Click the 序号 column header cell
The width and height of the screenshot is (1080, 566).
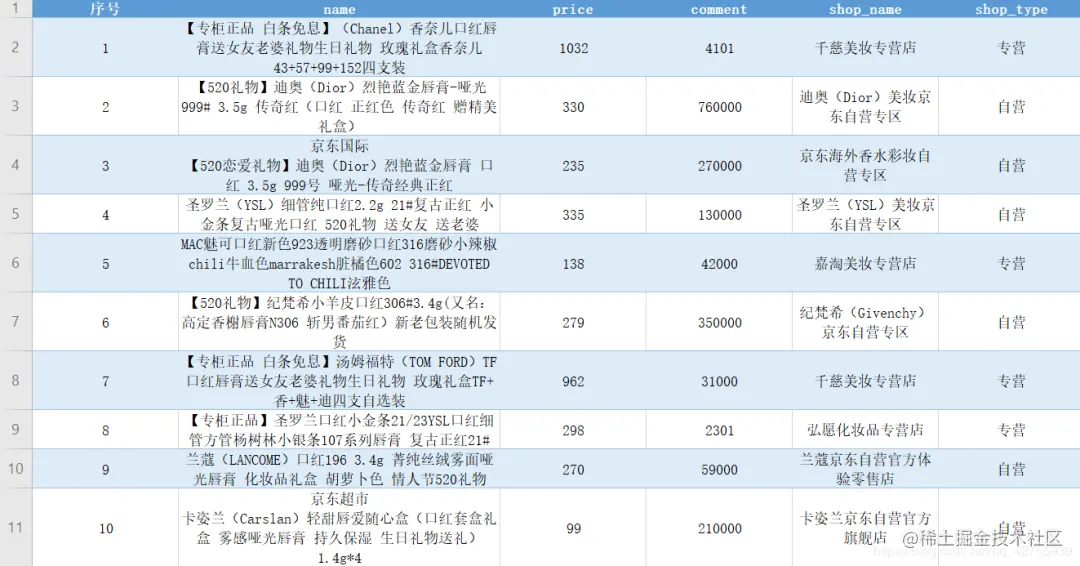[x=105, y=9]
